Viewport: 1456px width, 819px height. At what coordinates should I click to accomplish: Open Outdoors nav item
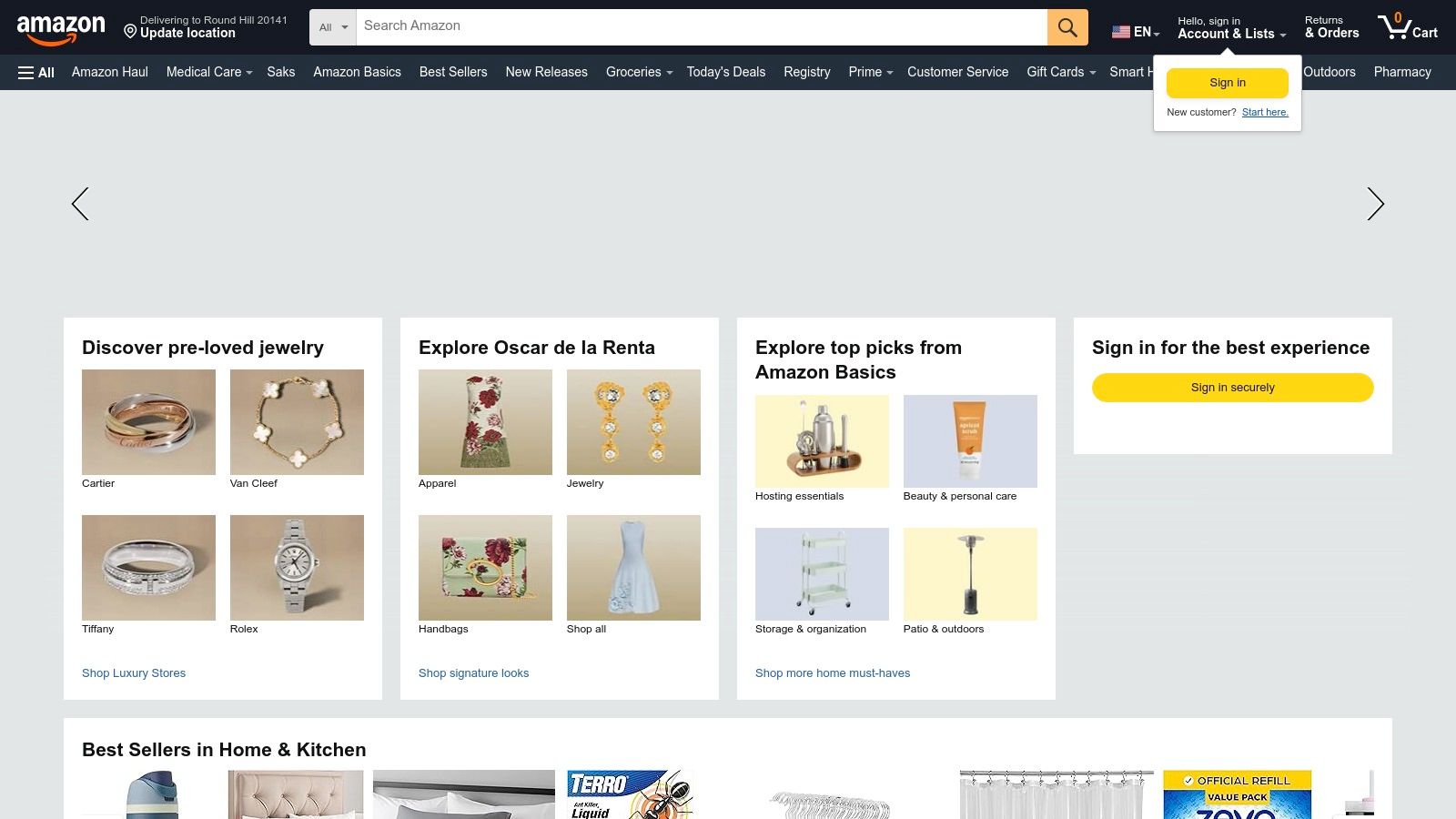1330,72
